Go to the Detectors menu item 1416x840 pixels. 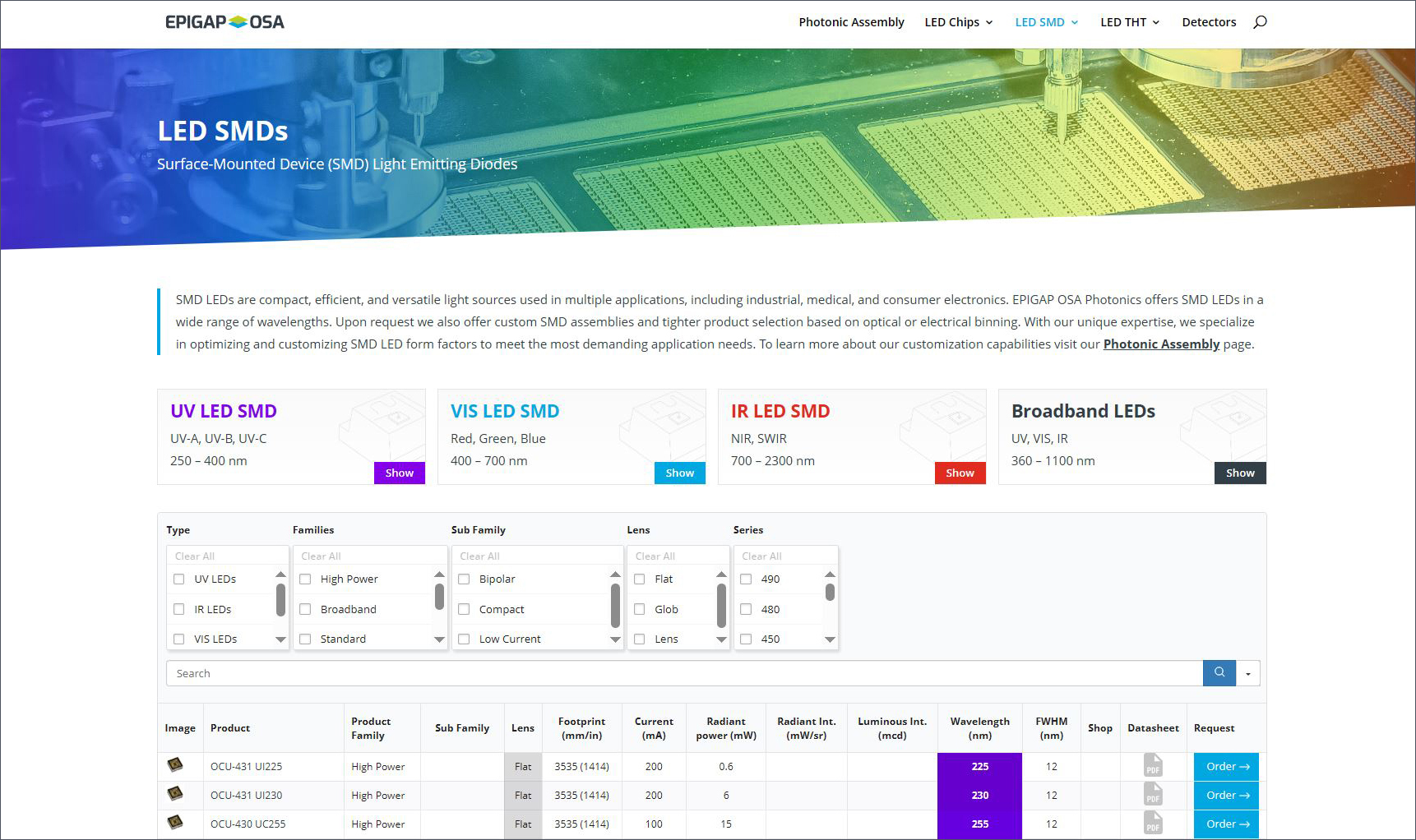coord(1208,22)
